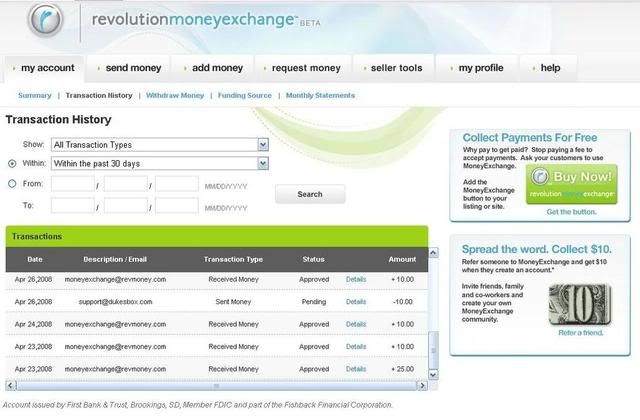Viewport: 640px width, 420px height.
Task: Select the Within radio button
Action: click(x=12, y=163)
